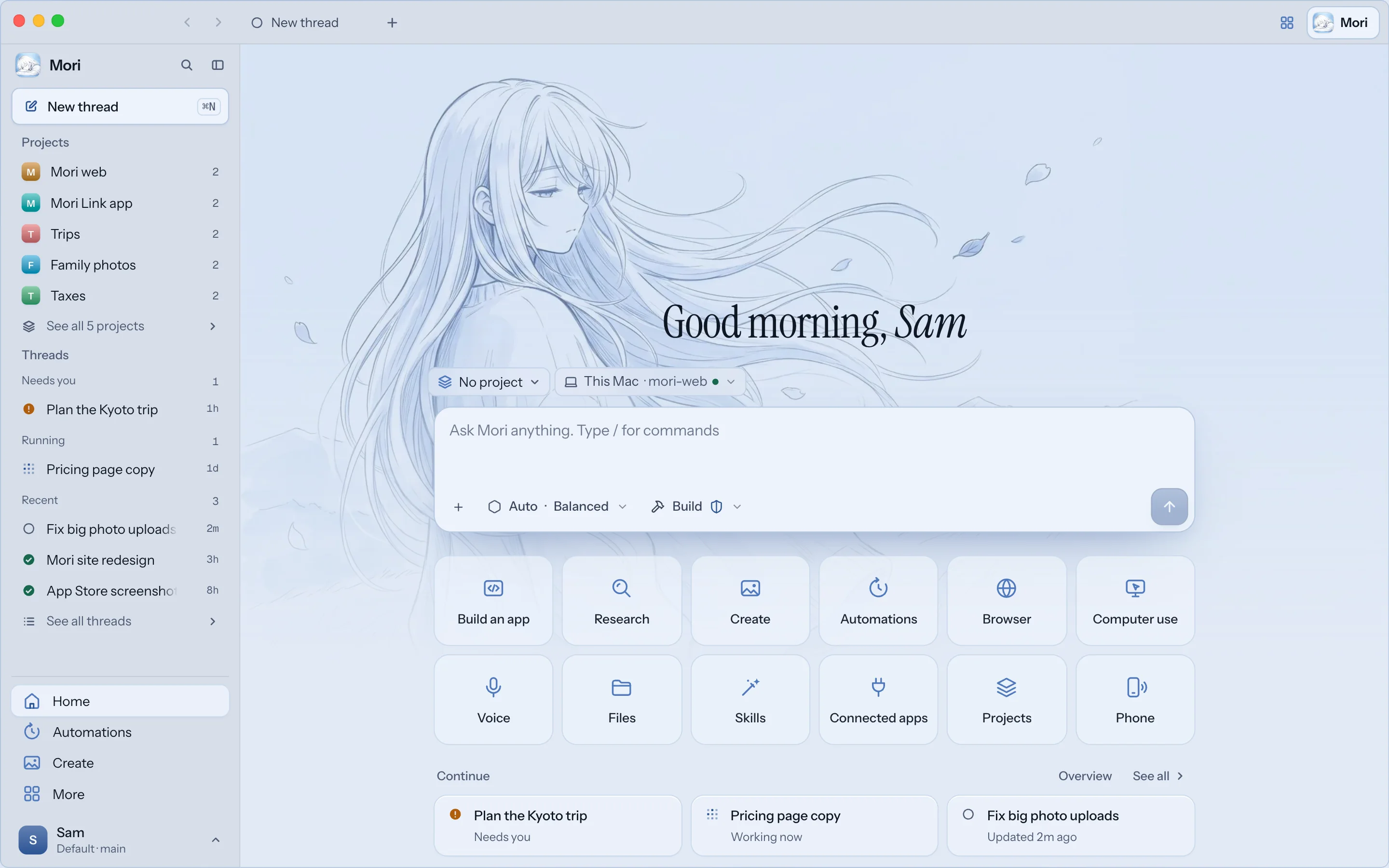1389x868 pixels.
Task: Expand the Sam account menu chevron
Action: (215, 840)
